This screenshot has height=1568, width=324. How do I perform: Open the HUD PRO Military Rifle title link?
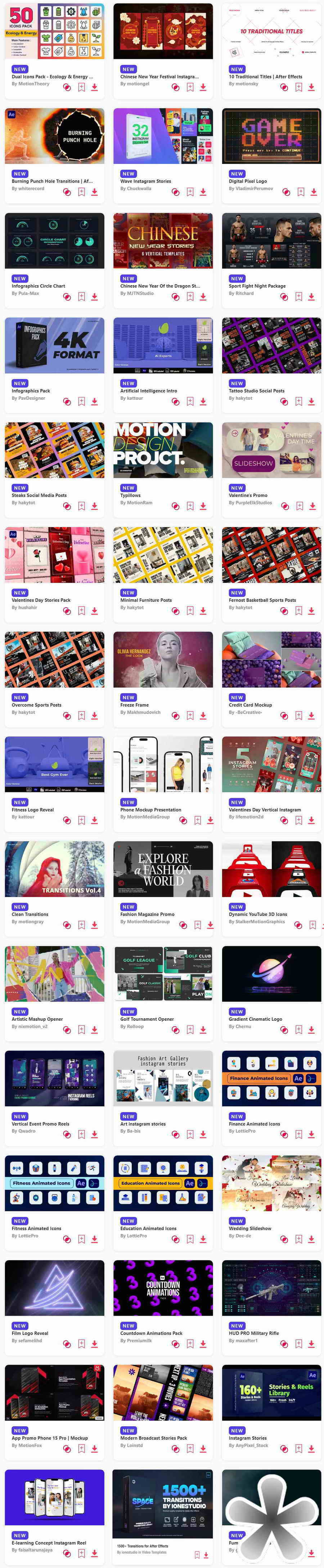click(254, 1333)
